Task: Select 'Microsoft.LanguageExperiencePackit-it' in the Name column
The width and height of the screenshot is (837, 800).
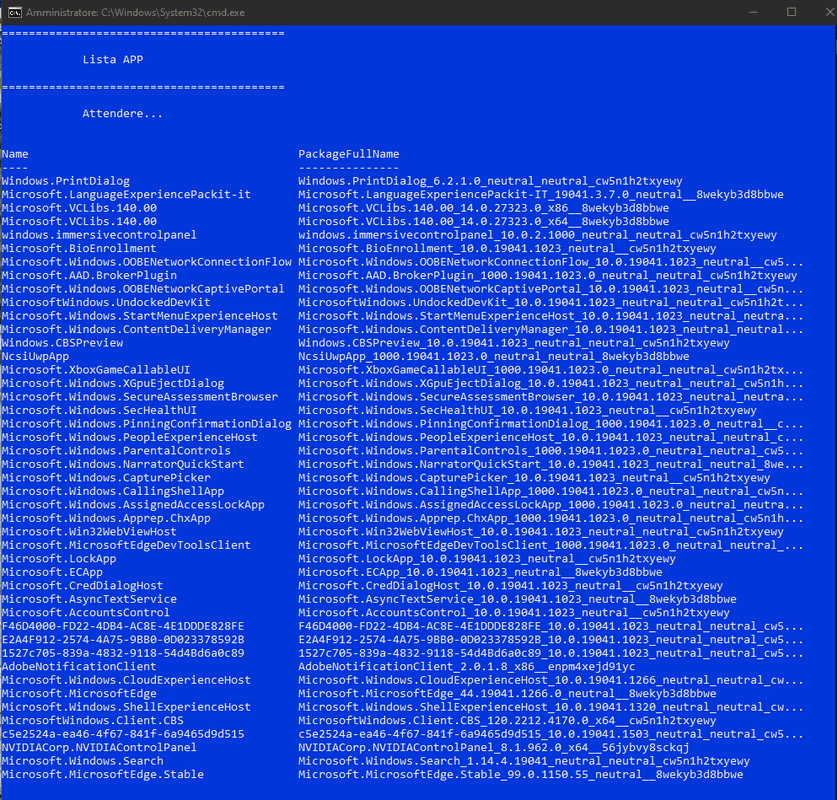Action: [x=126, y=194]
